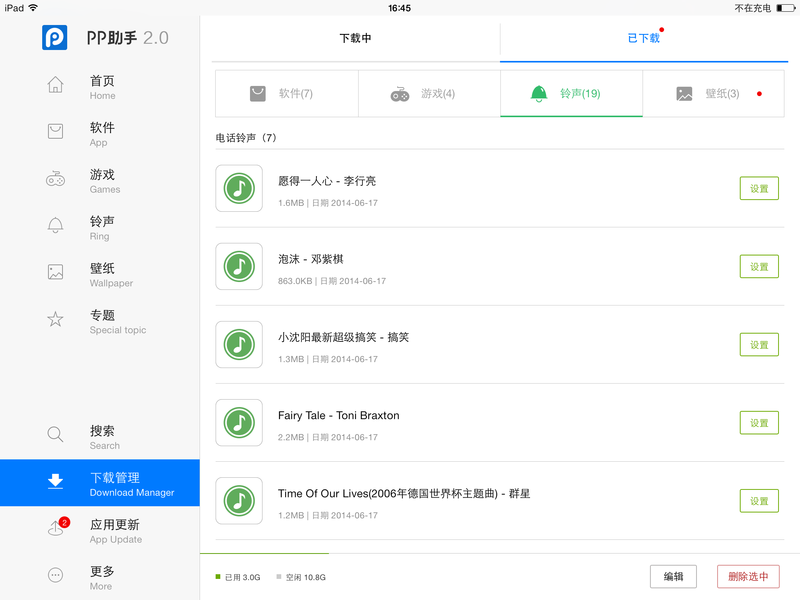Screen dimensions: 800x600
Task: Click 设置 for Fairy Tale - Toni Braxton
Action: tap(759, 422)
